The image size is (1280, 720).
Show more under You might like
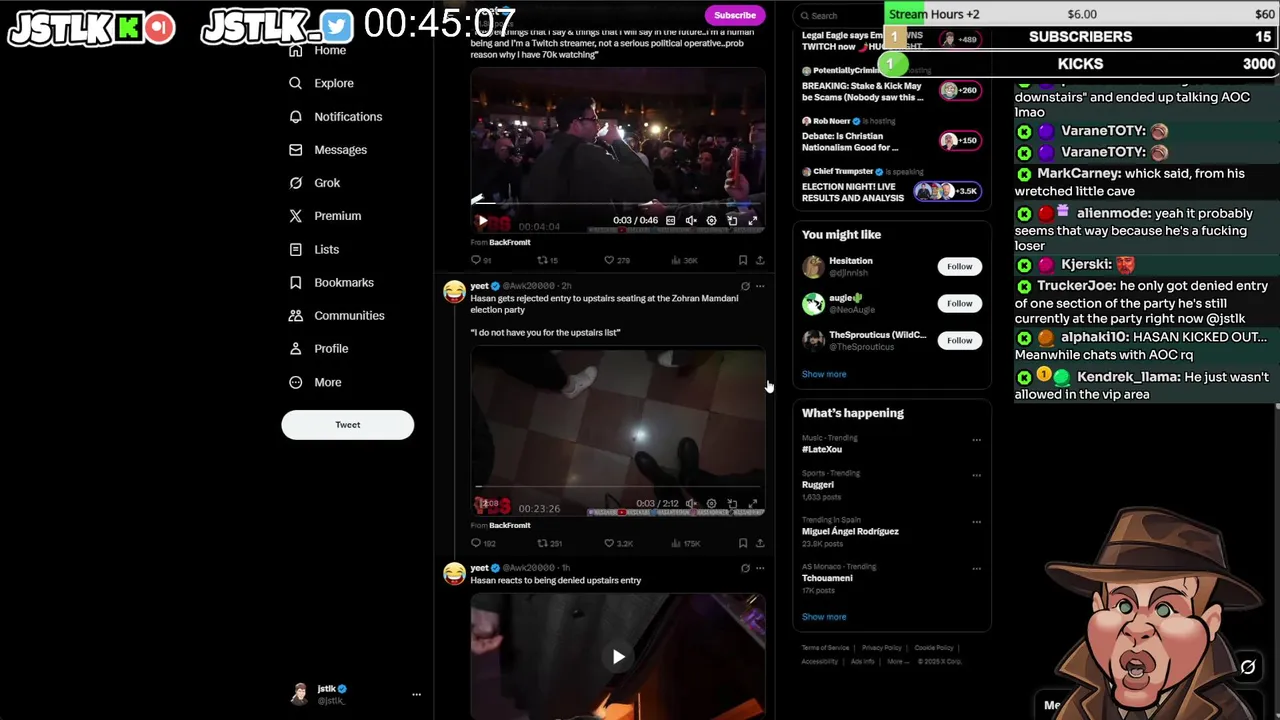[824, 374]
